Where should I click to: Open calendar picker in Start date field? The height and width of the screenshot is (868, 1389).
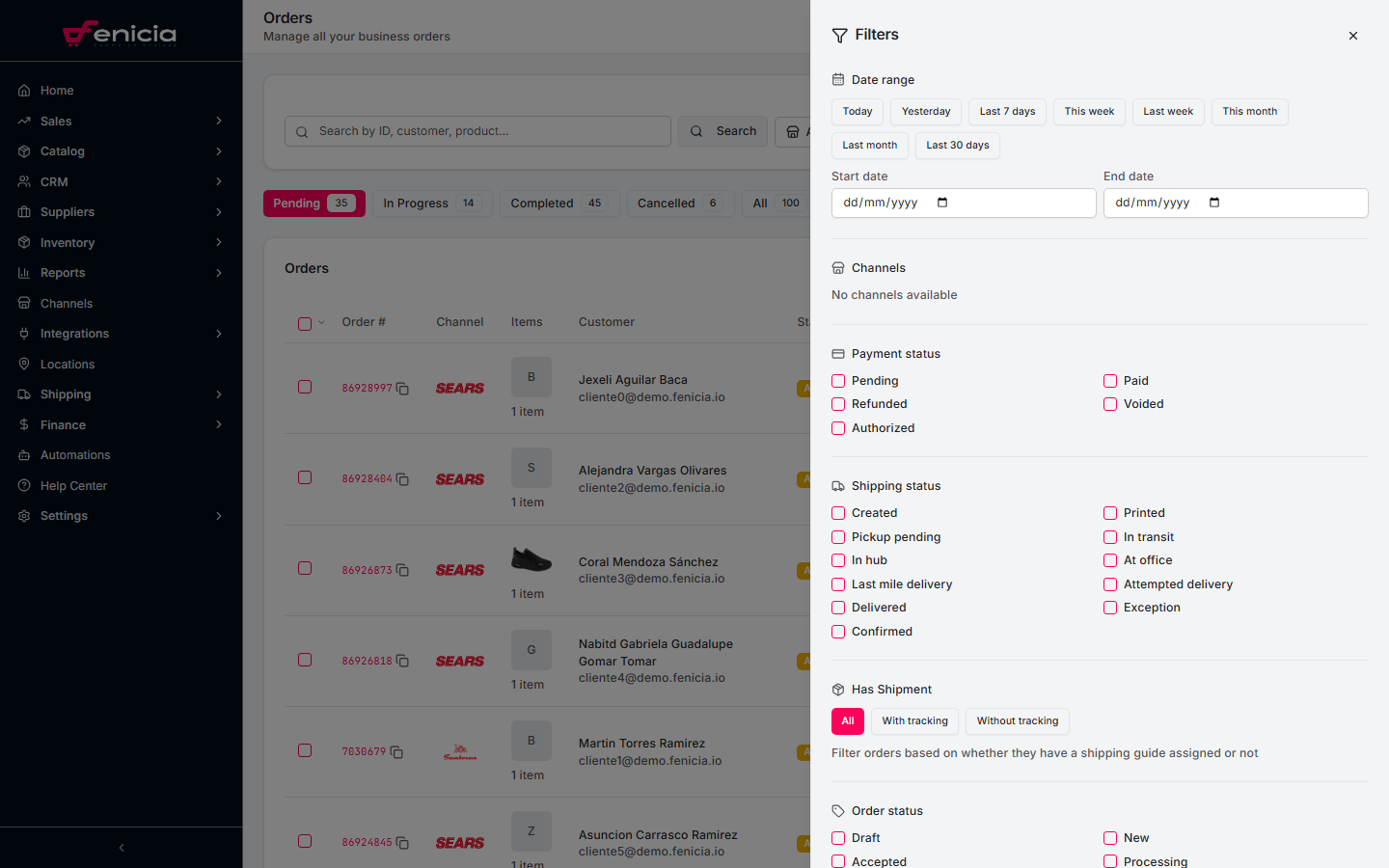[942, 203]
